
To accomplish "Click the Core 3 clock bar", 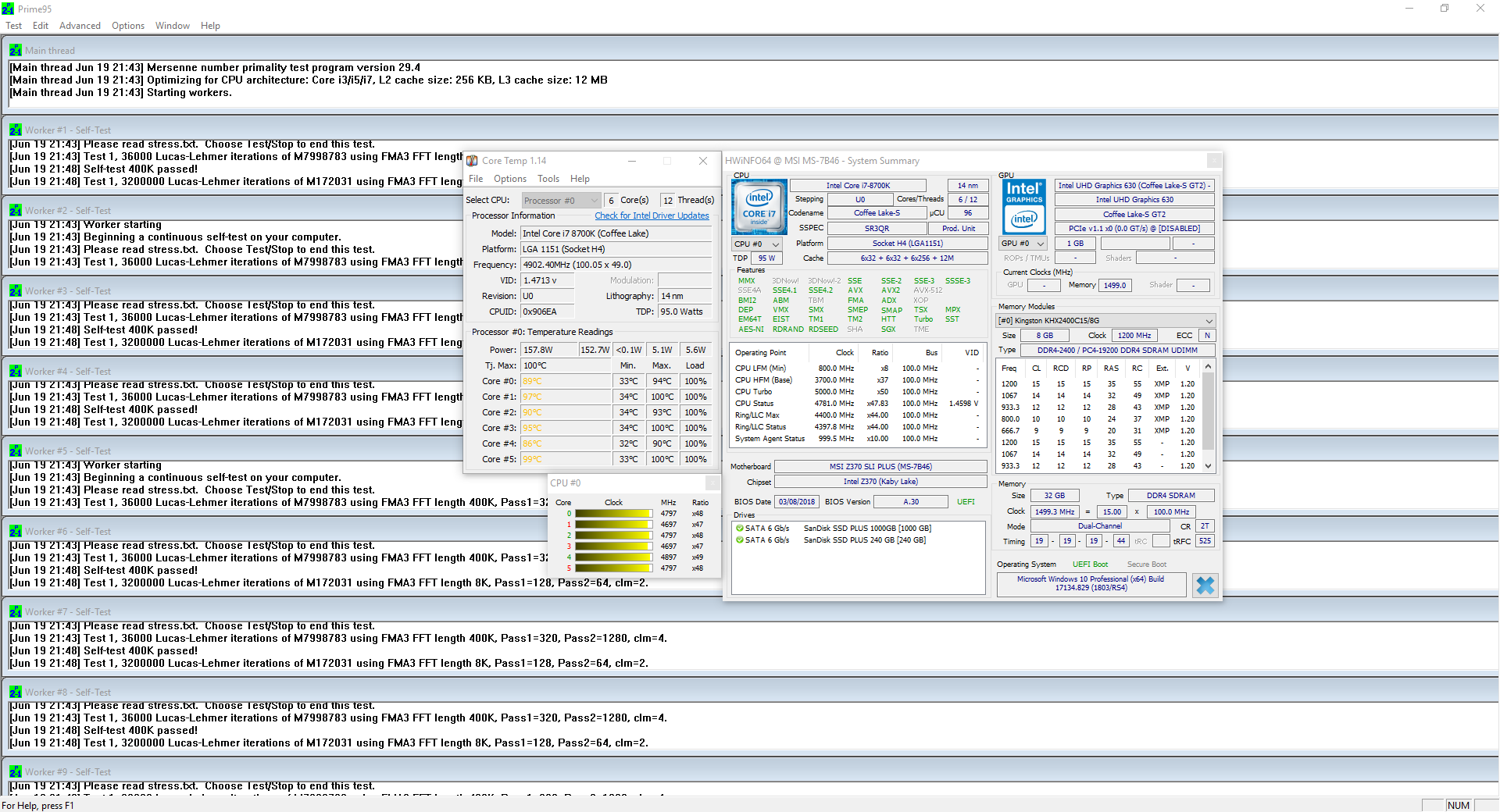I will pos(613,547).
